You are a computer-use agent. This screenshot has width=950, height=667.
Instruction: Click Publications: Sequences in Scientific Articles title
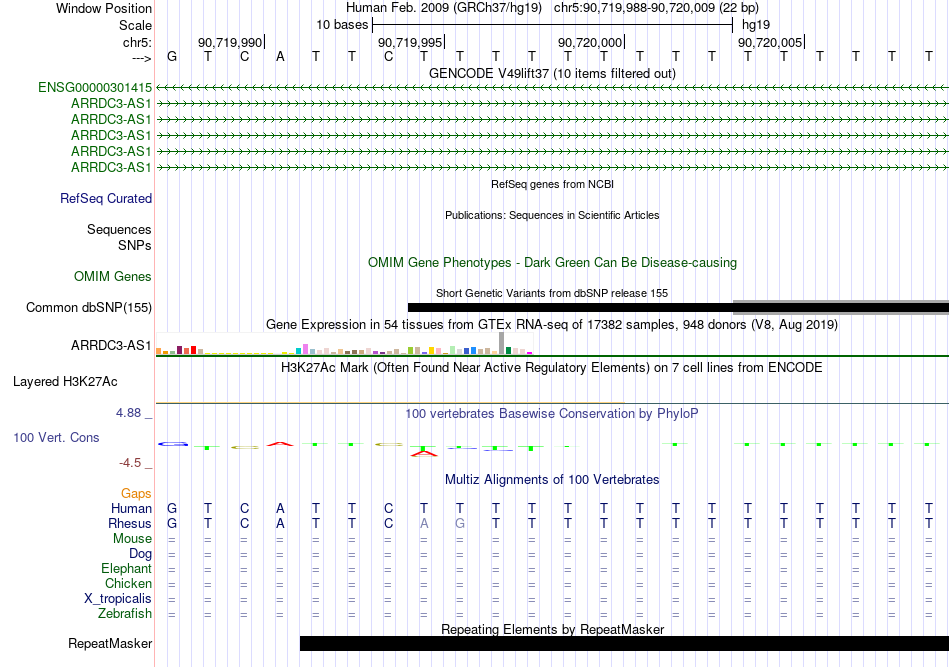pyautogui.click(x=552, y=215)
